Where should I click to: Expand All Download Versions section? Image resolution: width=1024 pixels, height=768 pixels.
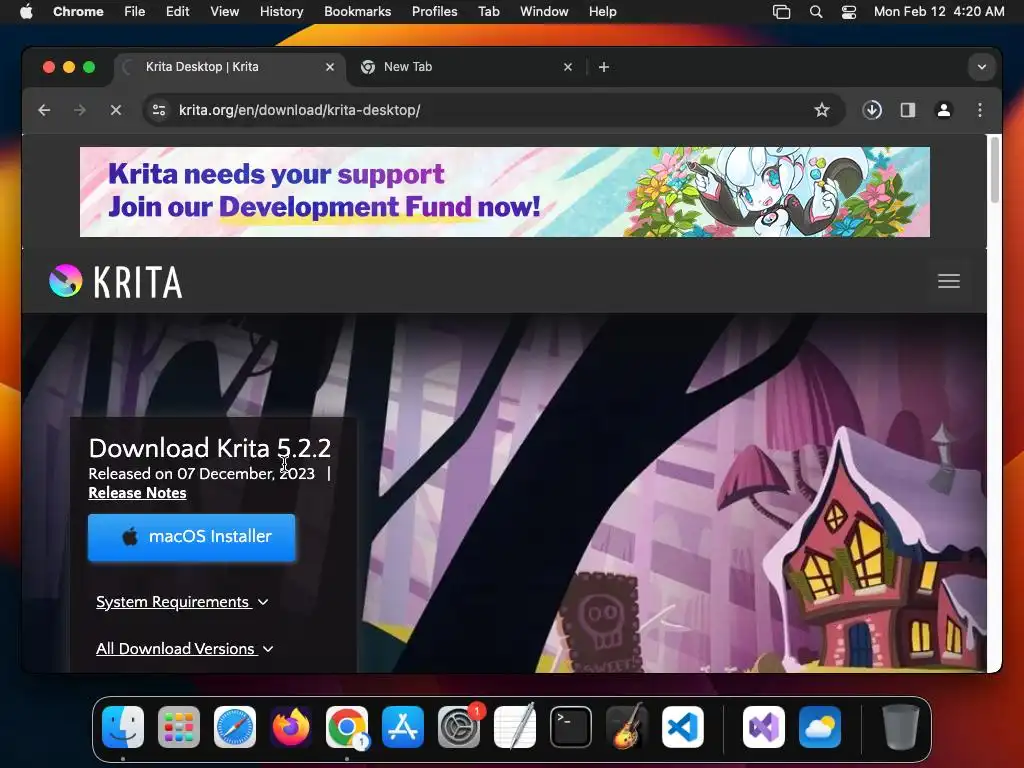point(185,649)
